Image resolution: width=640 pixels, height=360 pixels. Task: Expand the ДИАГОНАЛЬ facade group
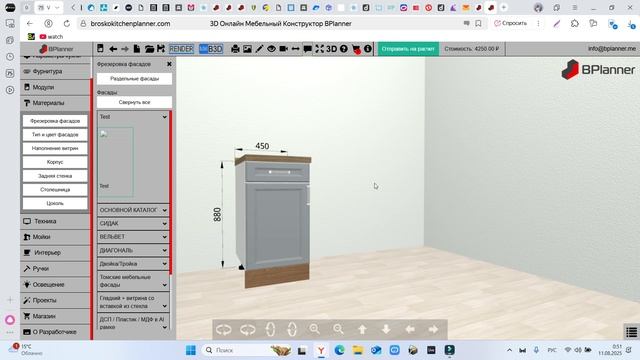click(133, 250)
